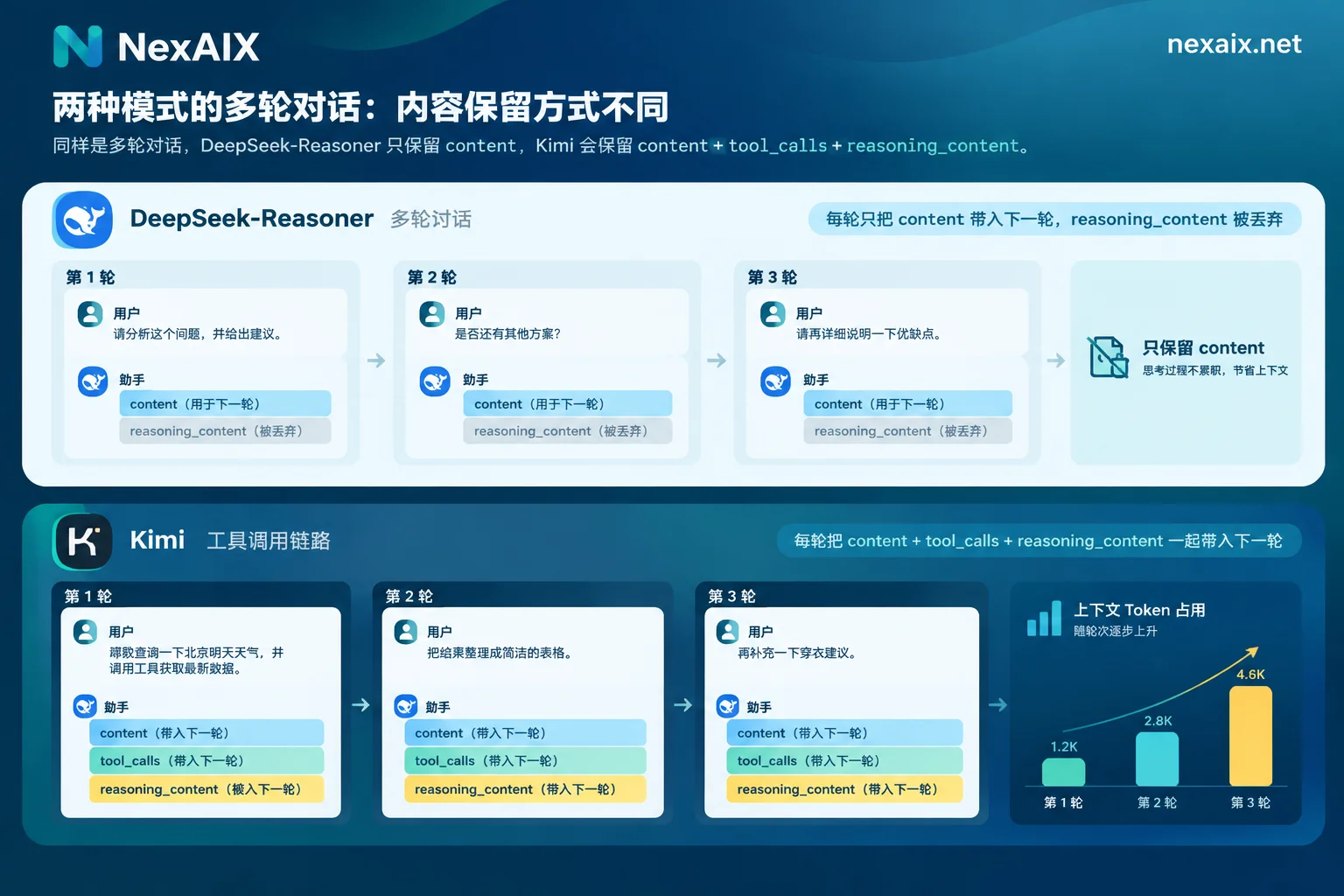The height and width of the screenshot is (896, 1344).
Task: Select "reasoning_content（被丢弃）" bar in DeepSeek 第 1 轮
Action: pyautogui.click(x=225, y=430)
